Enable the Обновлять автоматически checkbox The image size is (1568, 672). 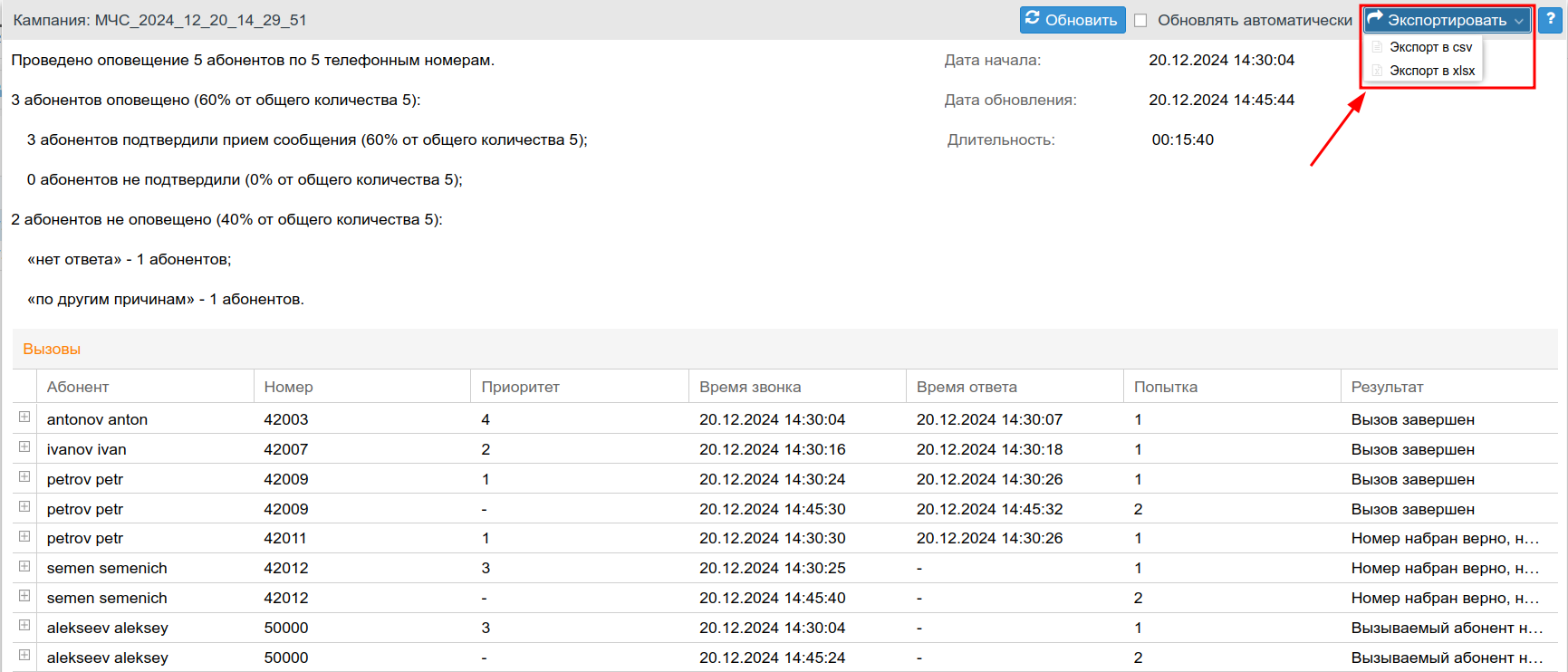click(1140, 20)
